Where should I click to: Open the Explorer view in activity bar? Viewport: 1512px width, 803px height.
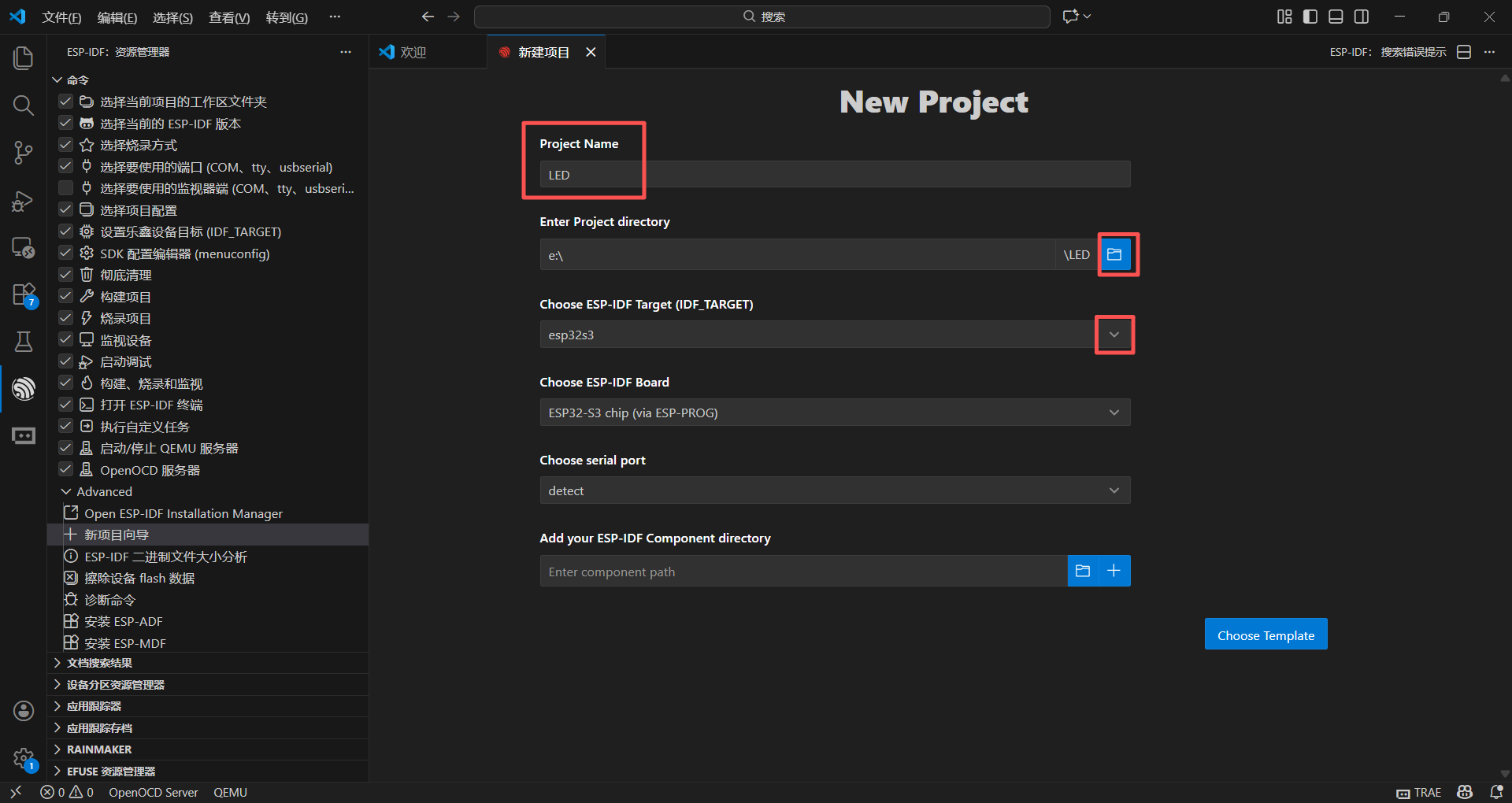(x=24, y=58)
